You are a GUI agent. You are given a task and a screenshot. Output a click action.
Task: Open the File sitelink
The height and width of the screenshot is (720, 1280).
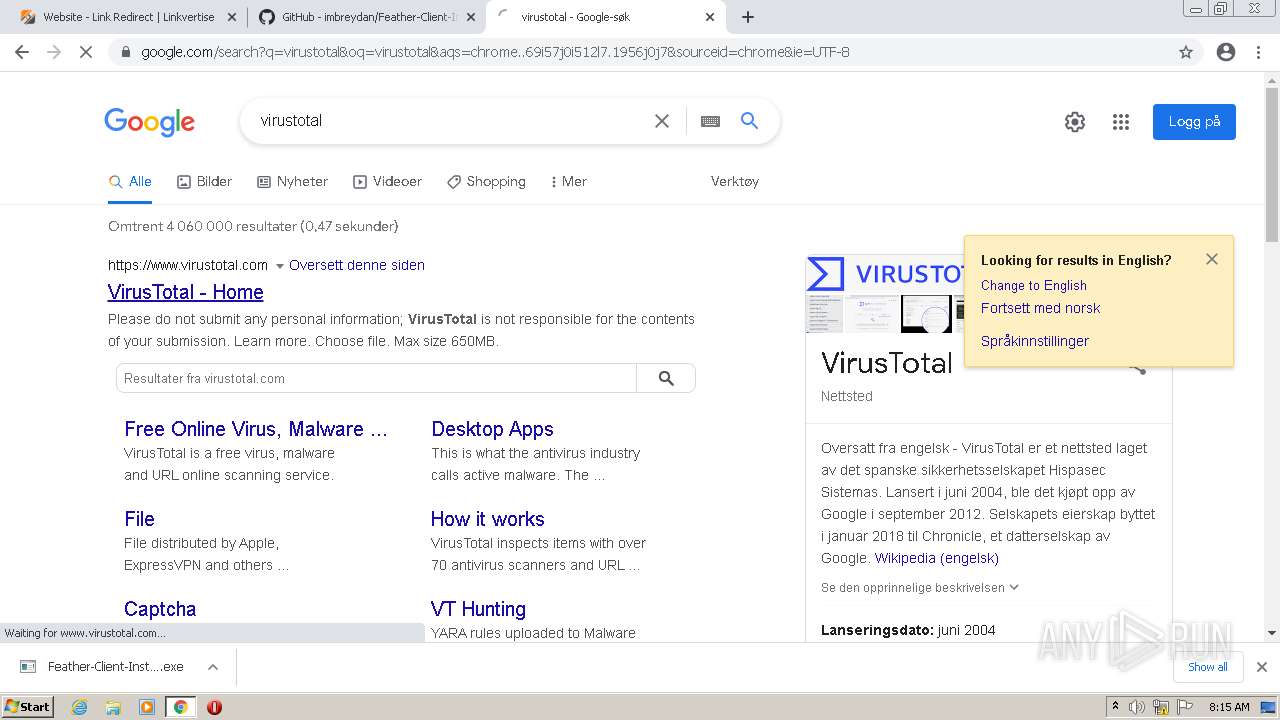tap(139, 519)
